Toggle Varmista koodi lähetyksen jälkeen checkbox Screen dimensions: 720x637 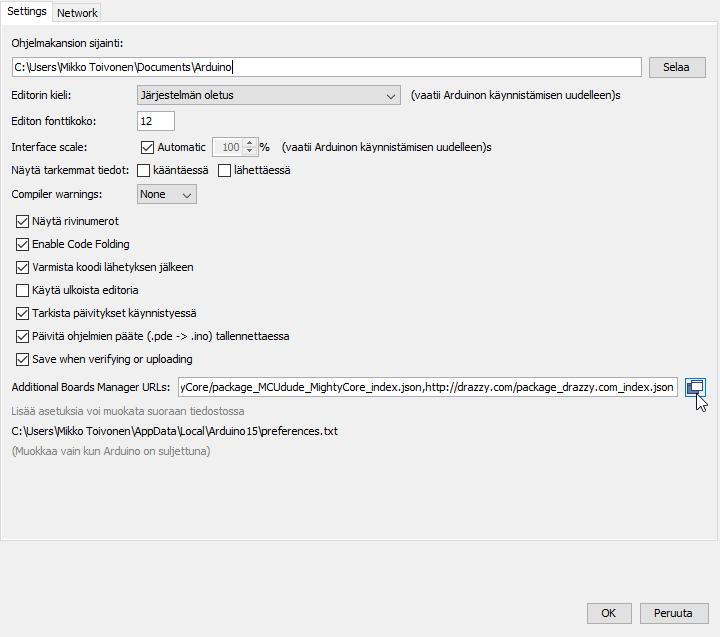(22, 267)
